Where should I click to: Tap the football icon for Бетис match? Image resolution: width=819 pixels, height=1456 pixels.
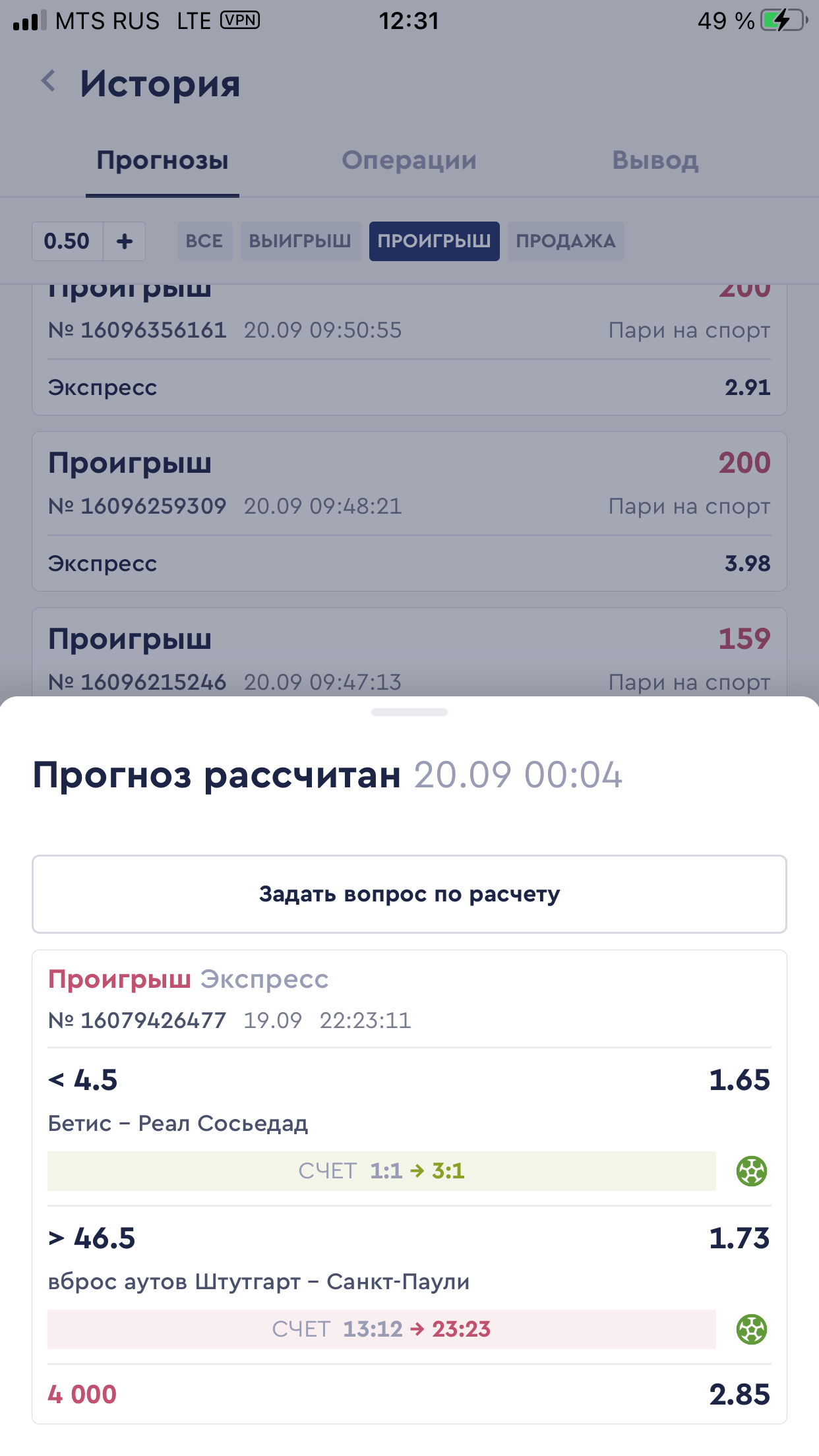(751, 1171)
